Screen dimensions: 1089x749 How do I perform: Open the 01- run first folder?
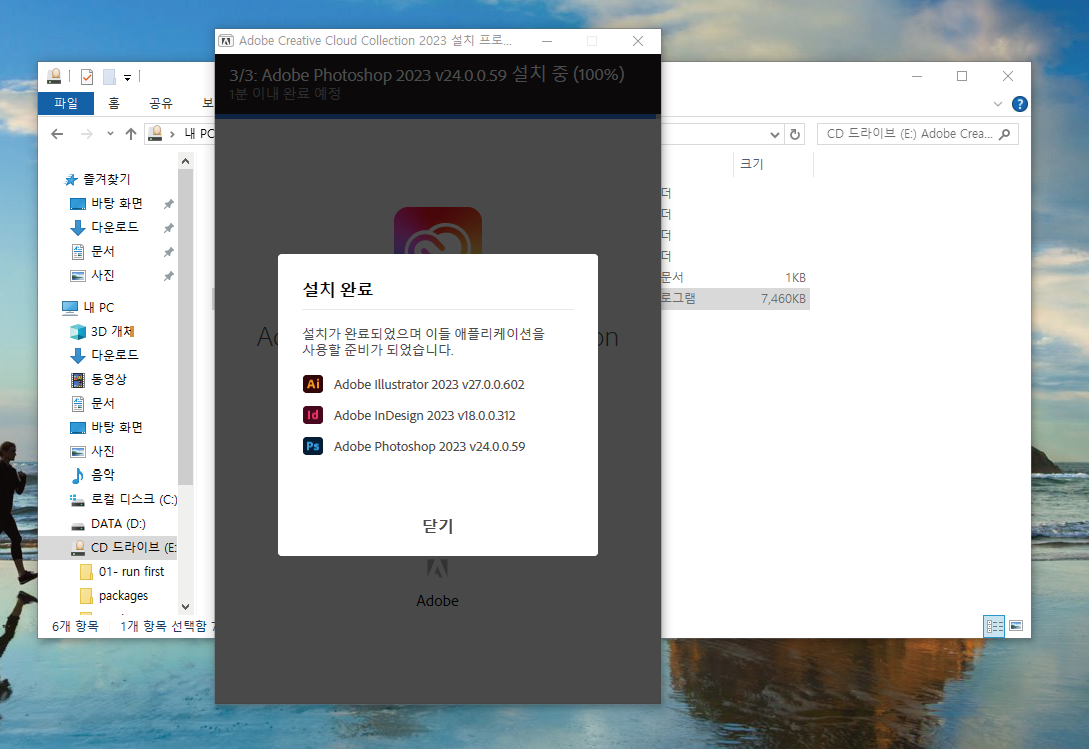point(131,571)
